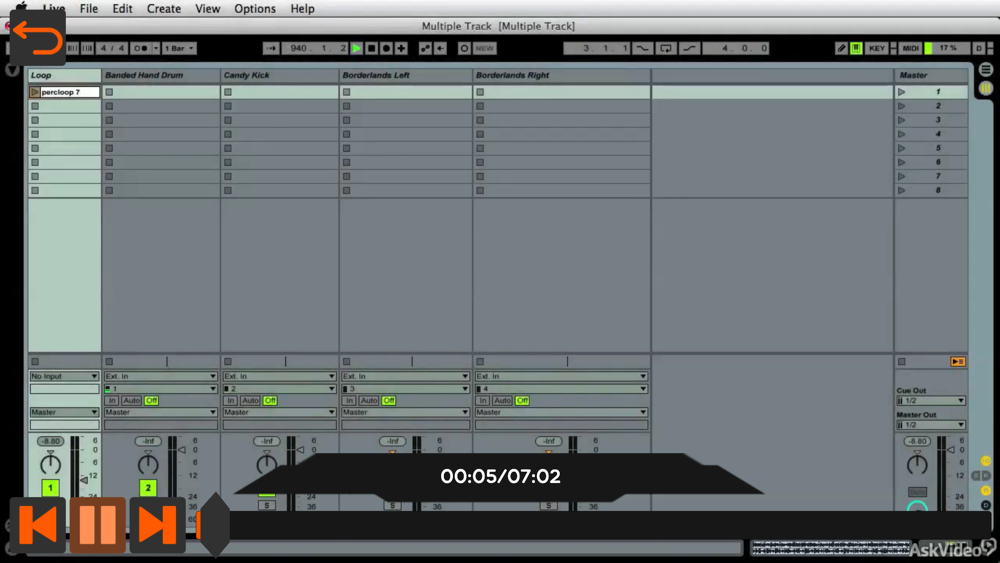The height and width of the screenshot is (563, 1000).
Task: Toggle the computer MIDI keyboard icon
Action: coord(856,48)
